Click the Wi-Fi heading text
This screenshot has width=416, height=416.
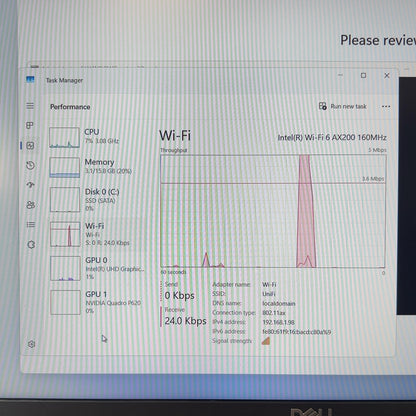(x=175, y=135)
